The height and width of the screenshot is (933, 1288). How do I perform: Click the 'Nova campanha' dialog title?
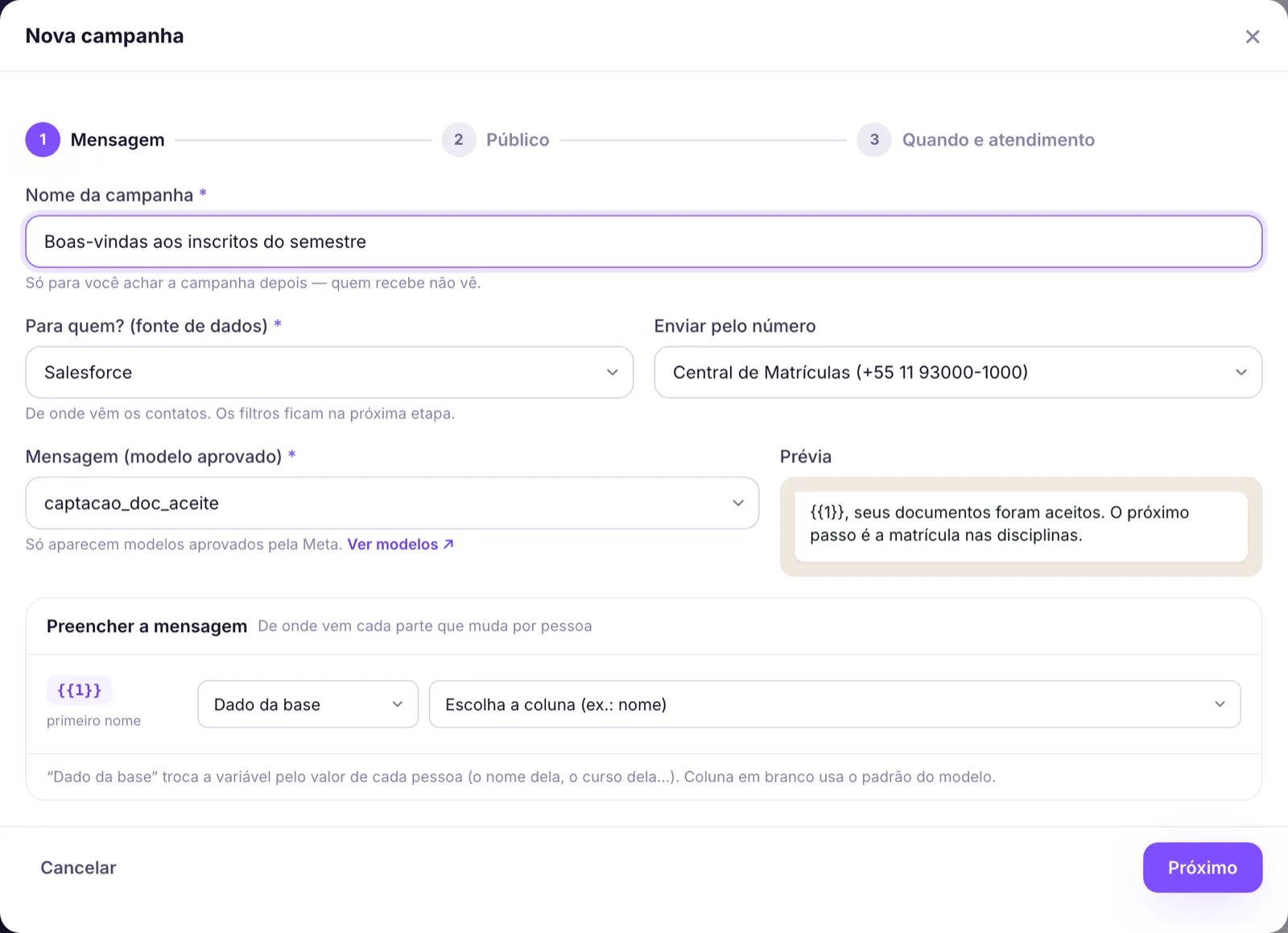tap(105, 36)
